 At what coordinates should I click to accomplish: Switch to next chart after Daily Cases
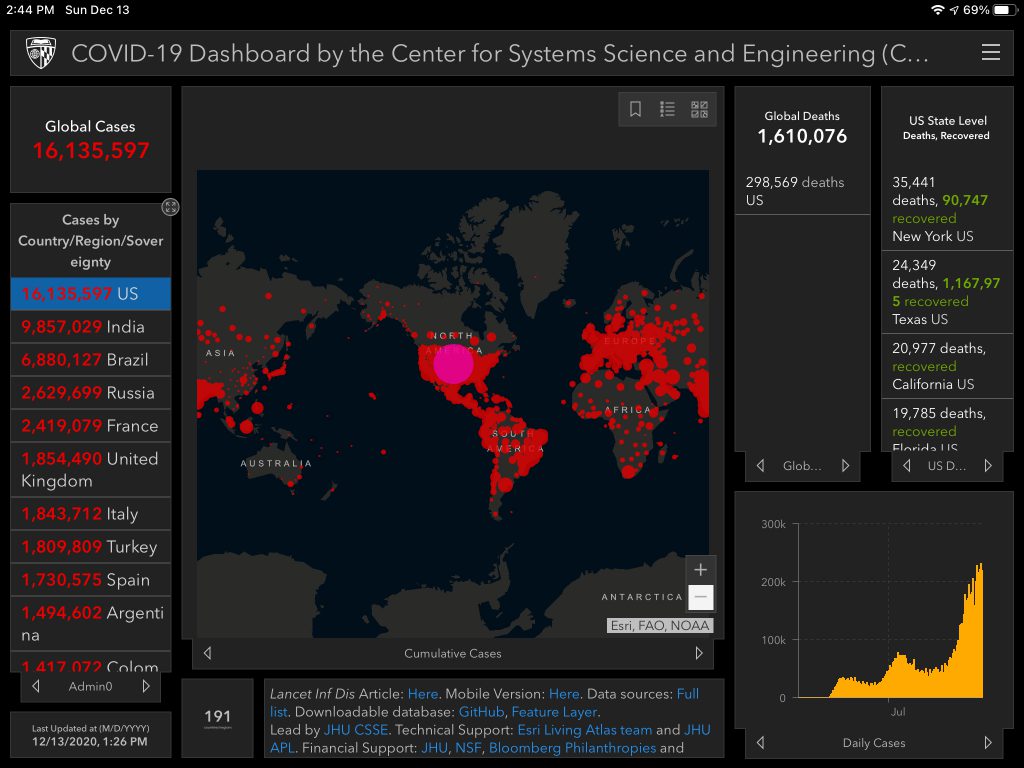click(988, 743)
